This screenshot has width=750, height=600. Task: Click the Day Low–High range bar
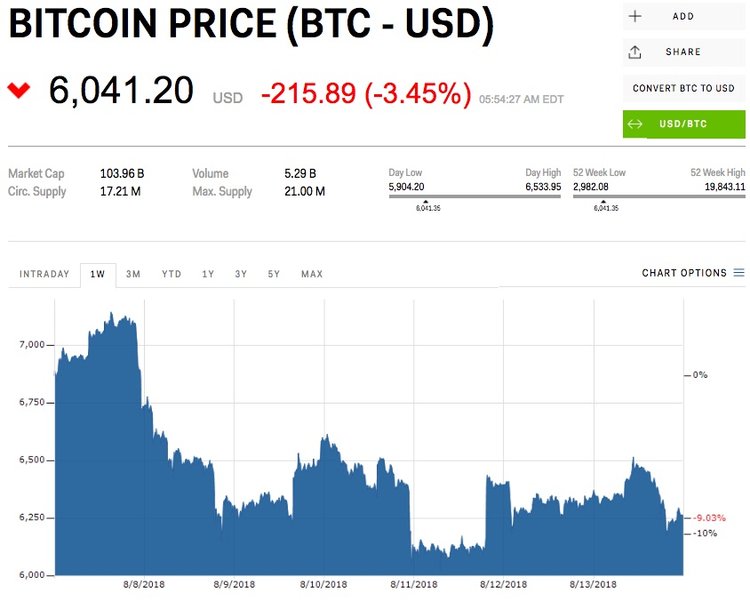point(474,196)
